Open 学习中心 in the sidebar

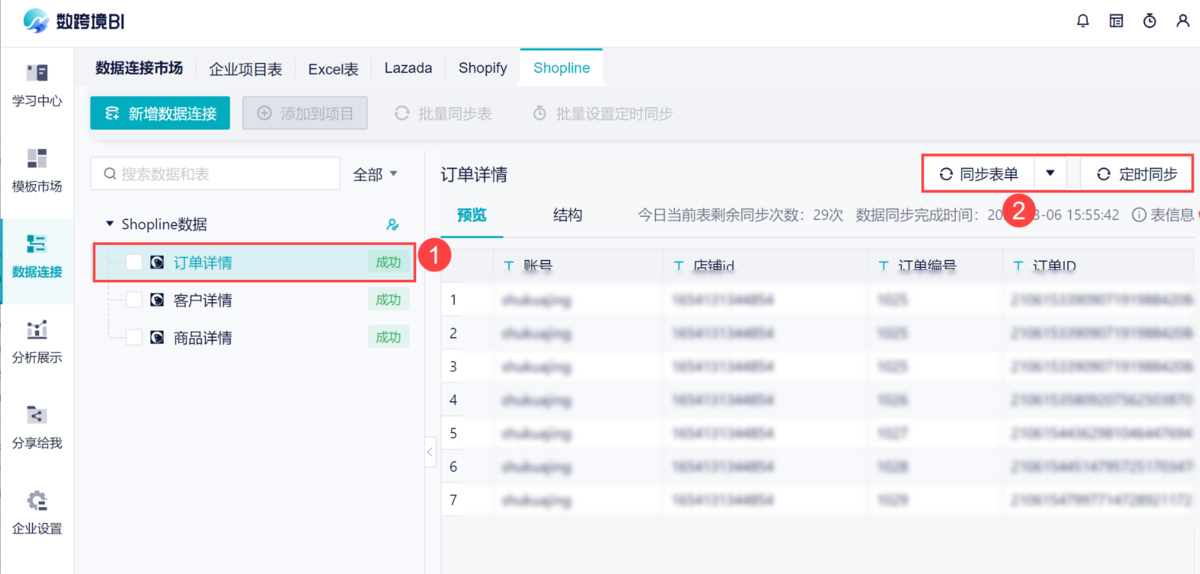coord(37,85)
